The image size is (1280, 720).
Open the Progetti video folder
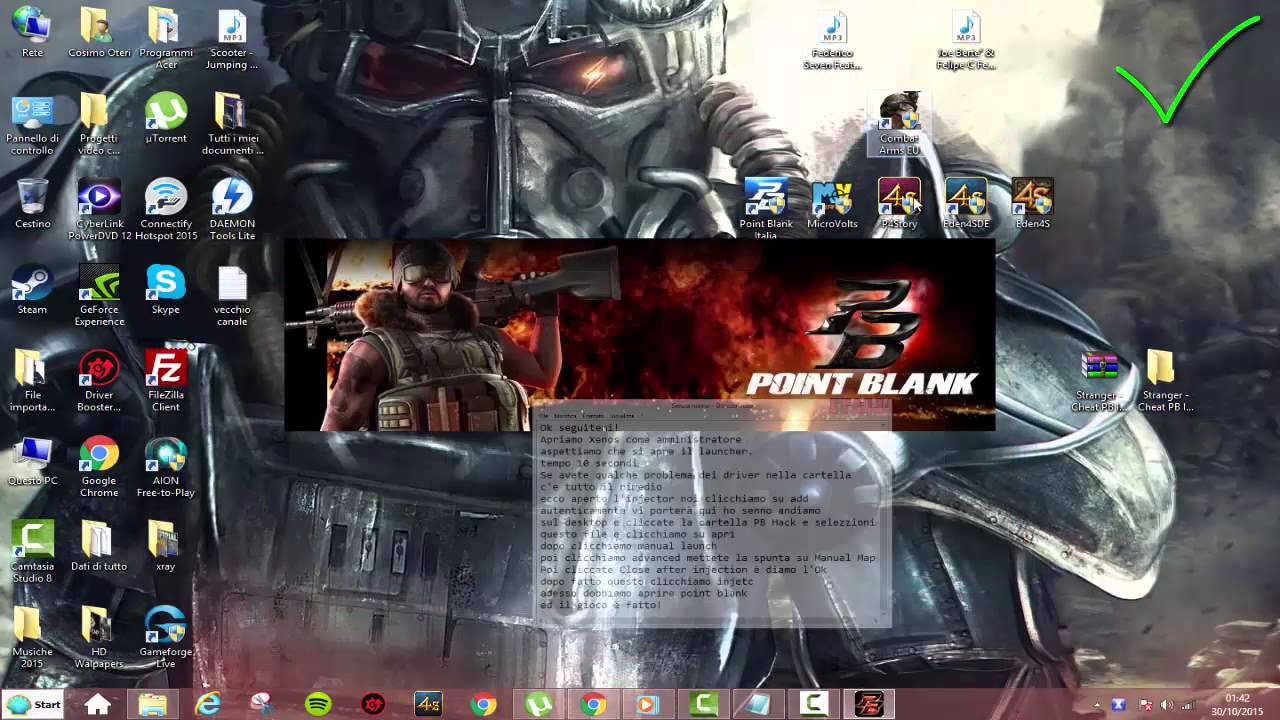coord(99,124)
